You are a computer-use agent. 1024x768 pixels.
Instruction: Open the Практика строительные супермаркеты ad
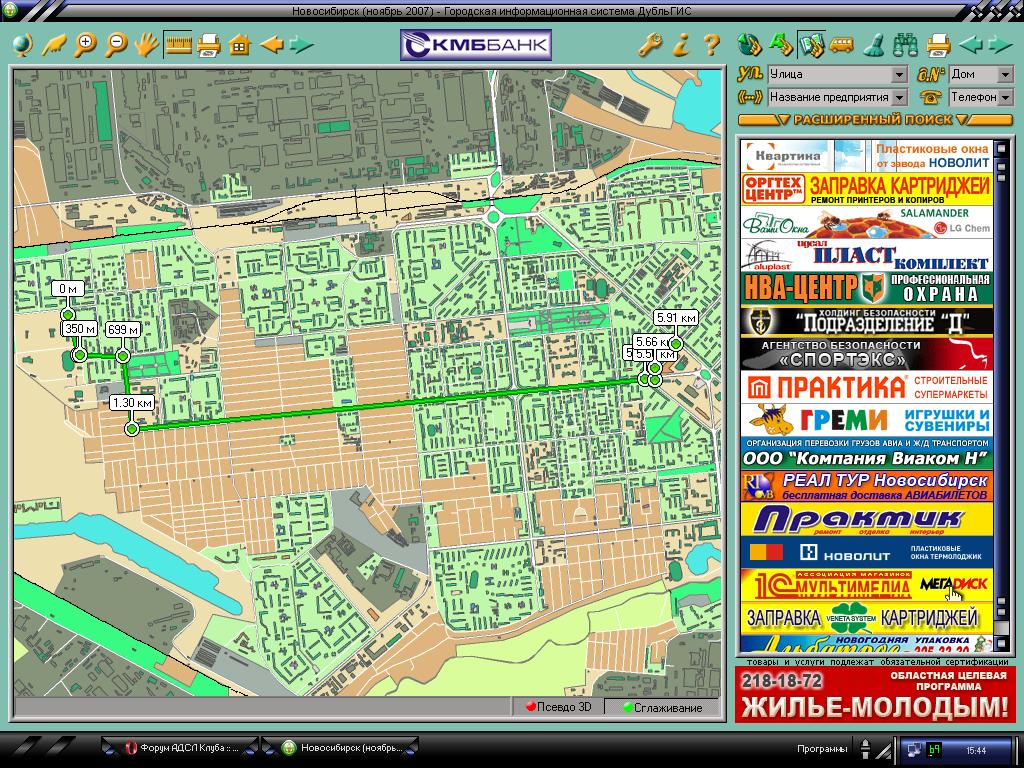pos(867,387)
